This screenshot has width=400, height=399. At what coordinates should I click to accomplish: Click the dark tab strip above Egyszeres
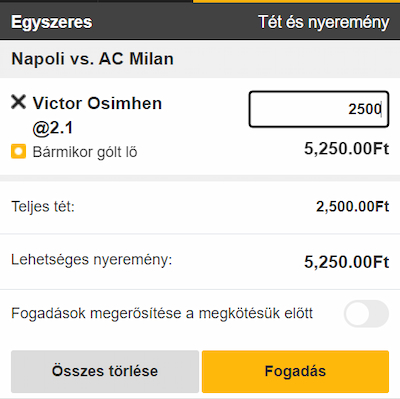pos(96,1)
